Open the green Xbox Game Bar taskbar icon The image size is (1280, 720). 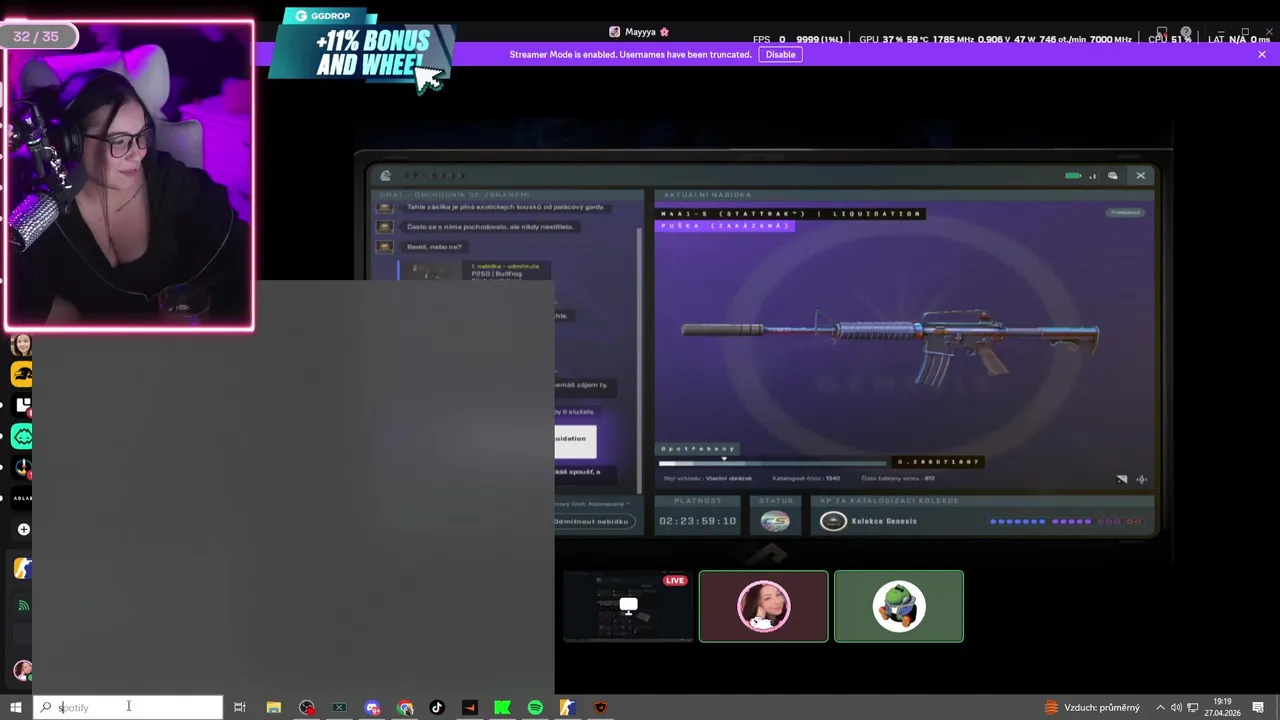click(339, 707)
